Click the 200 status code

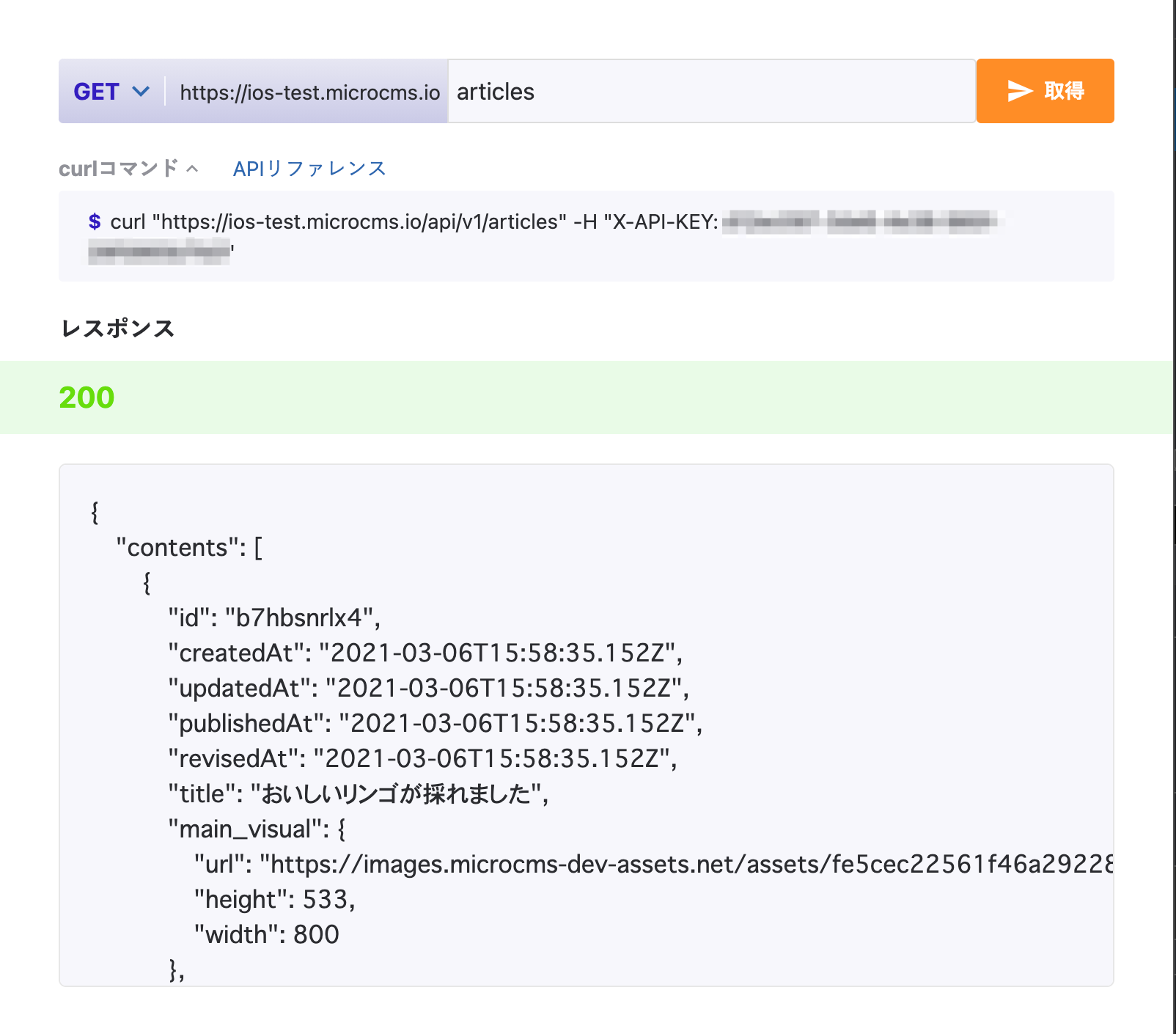pyautogui.click(x=87, y=397)
